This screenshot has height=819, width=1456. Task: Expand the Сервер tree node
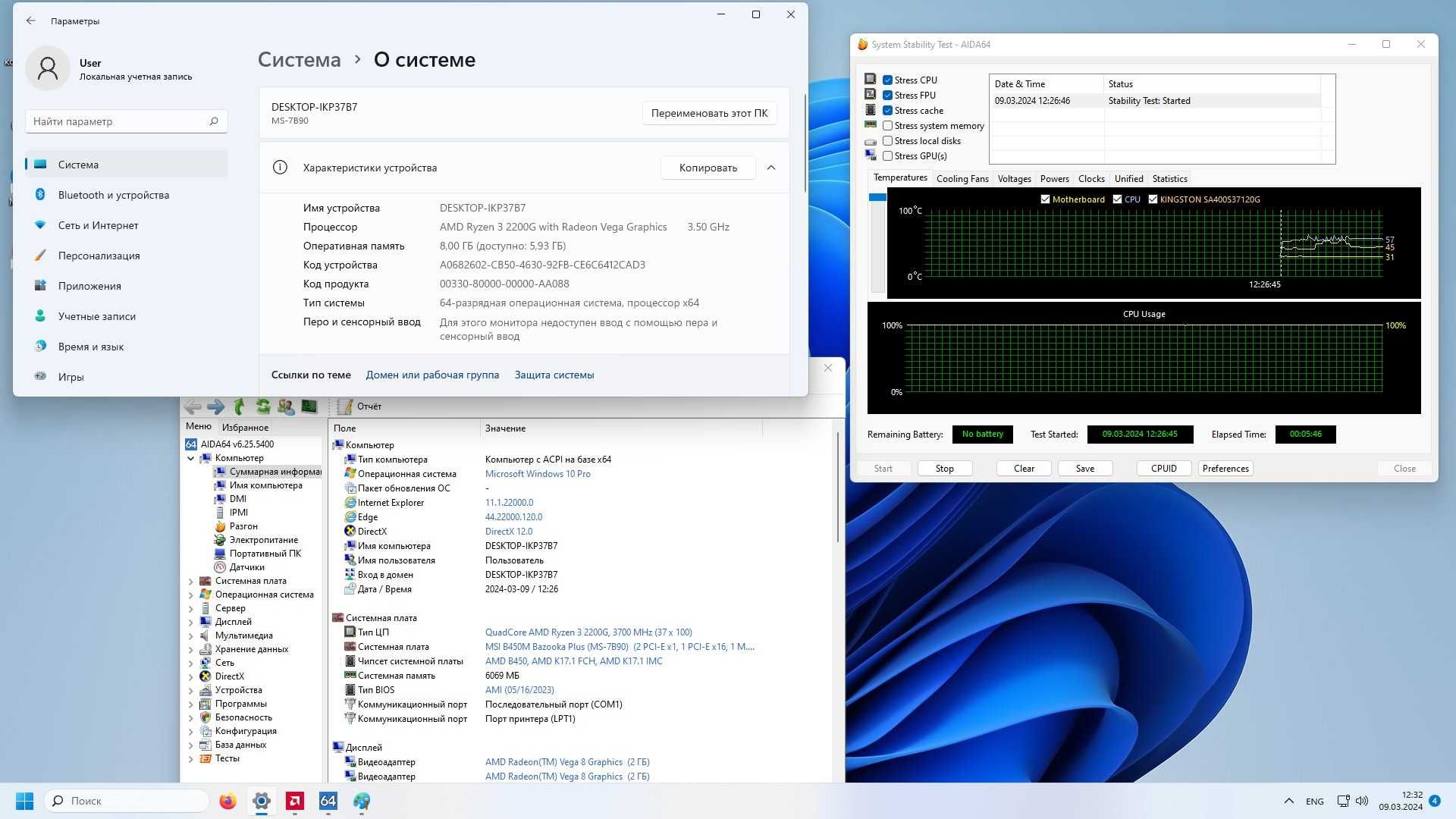[190, 608]
